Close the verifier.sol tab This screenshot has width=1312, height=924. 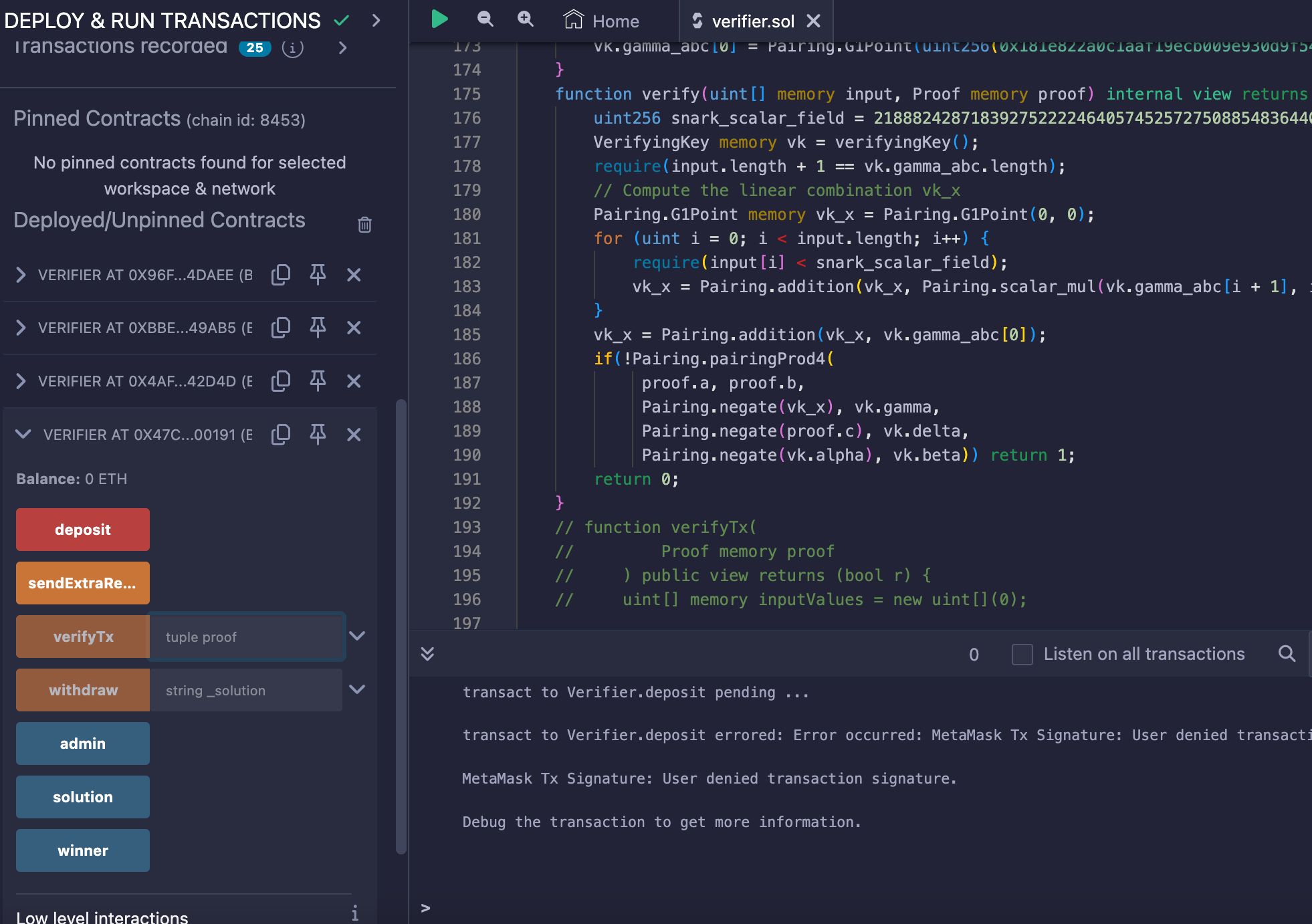[x=813, y=21]
